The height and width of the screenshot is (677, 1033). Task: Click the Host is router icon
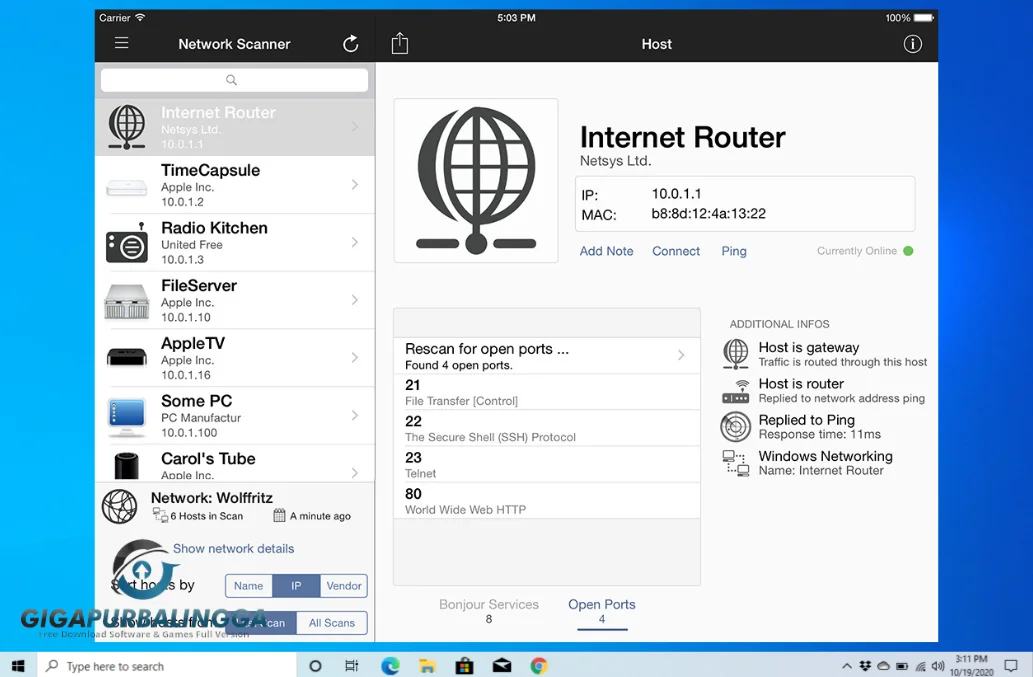[736, 391]
